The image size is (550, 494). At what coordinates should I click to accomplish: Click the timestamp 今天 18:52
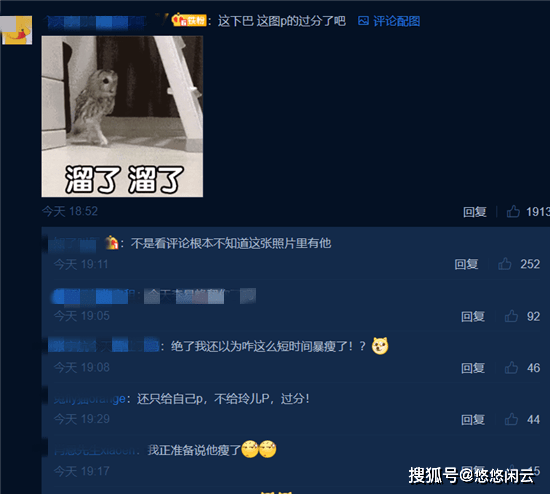[x=70, y=211]
